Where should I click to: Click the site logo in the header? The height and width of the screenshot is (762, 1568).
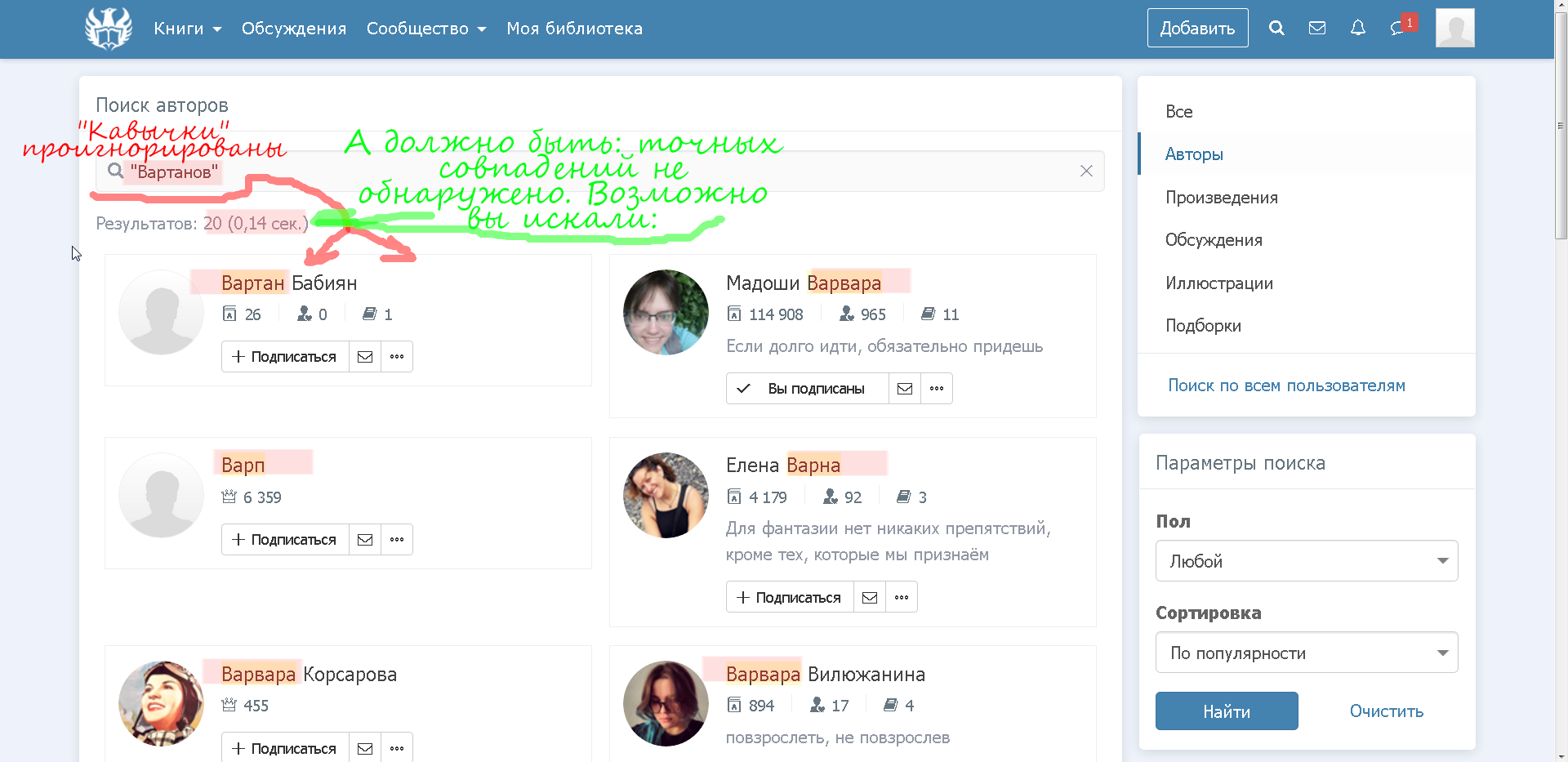pyautogui.click(x=109, y=29)
